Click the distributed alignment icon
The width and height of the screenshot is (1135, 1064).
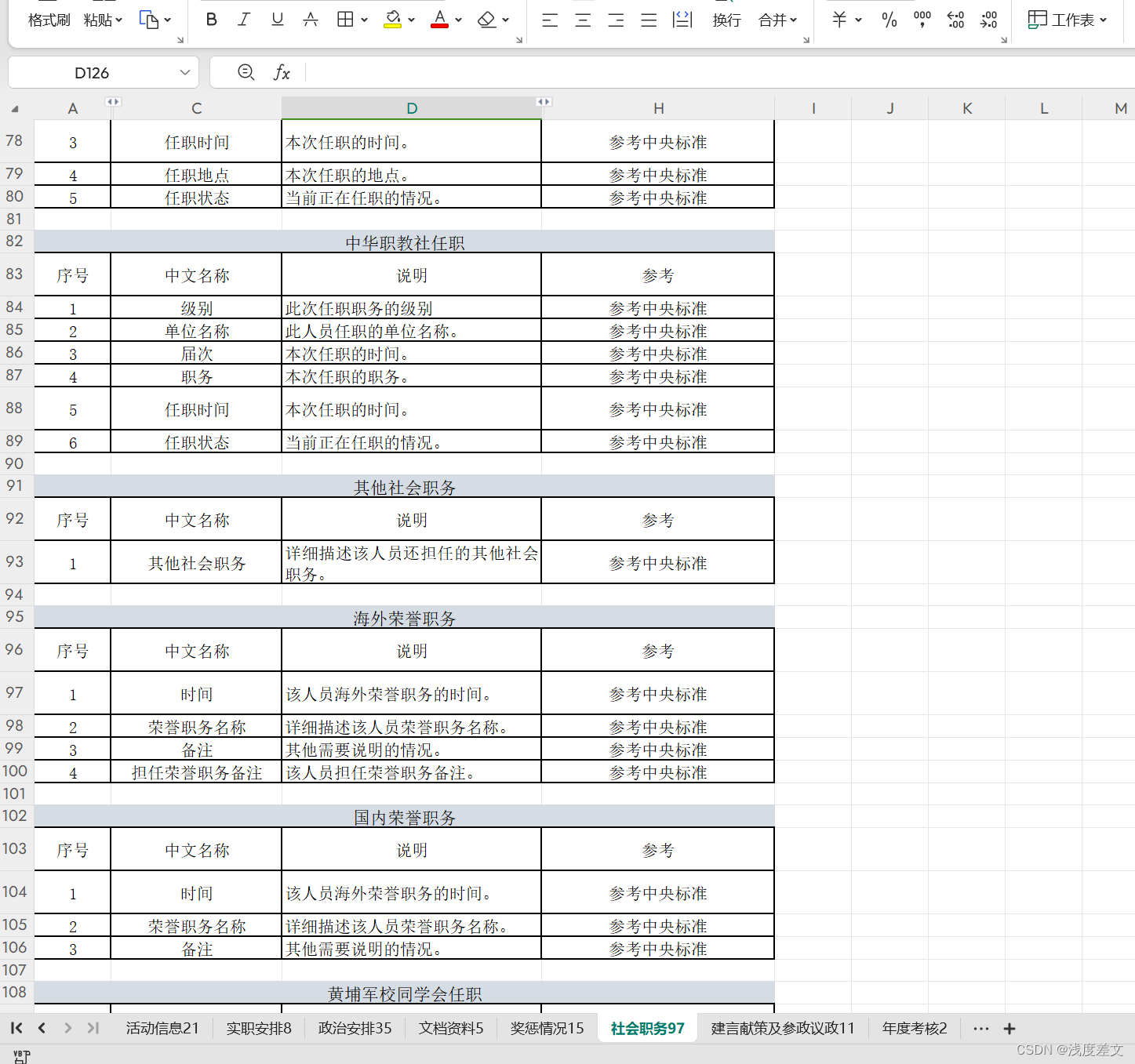(x=682, y=20)
